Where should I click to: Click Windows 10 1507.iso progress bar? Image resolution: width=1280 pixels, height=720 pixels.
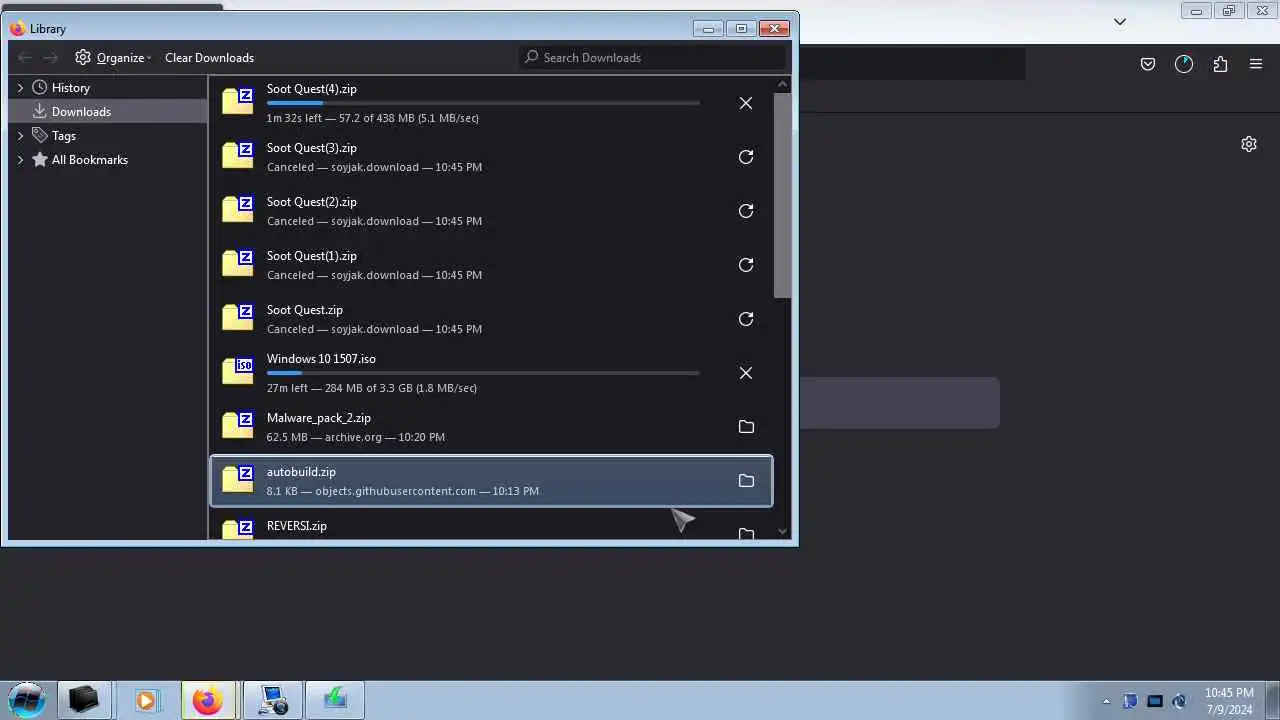tap(483, 373)
